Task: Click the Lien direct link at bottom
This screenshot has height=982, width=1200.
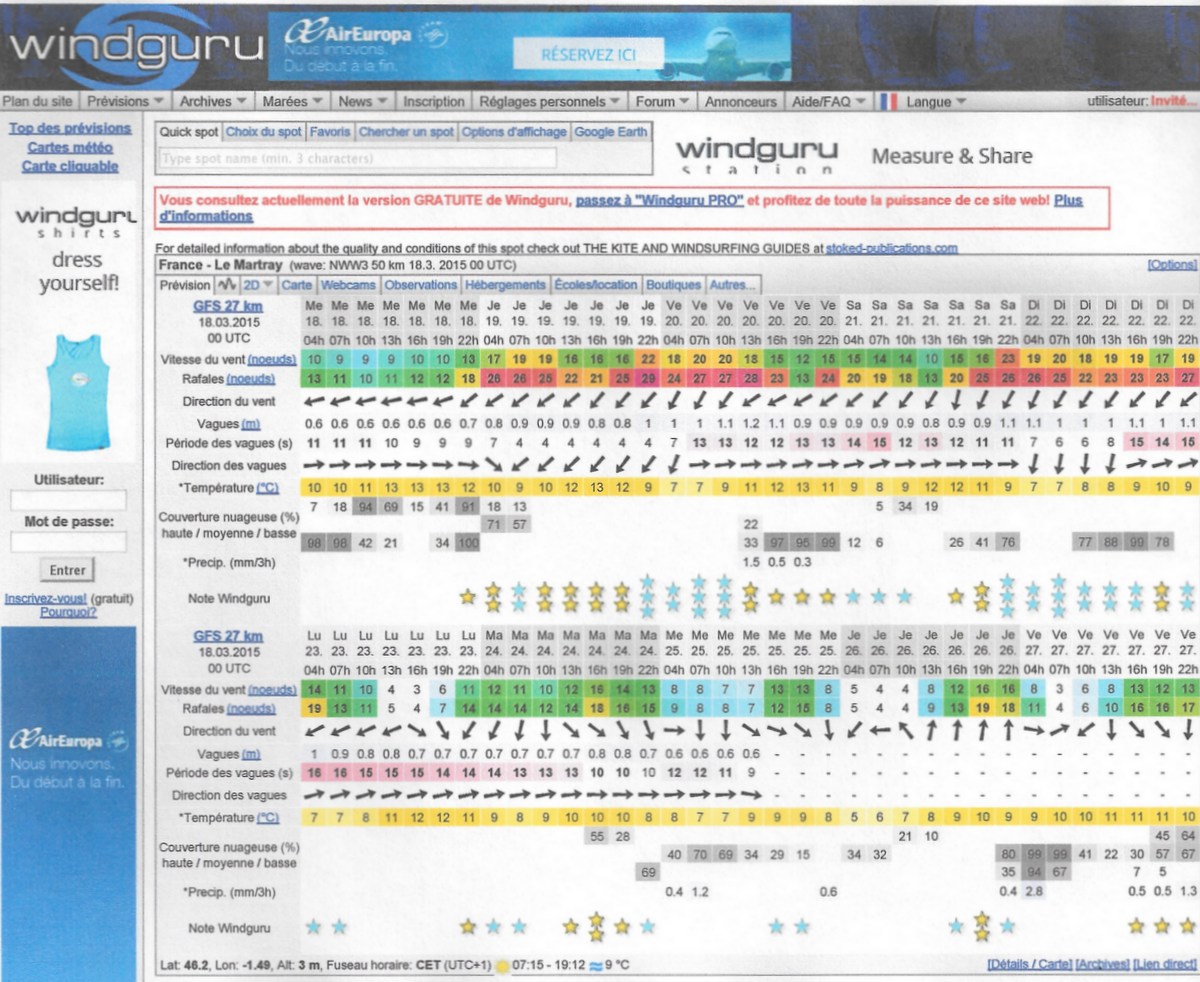Action: tap(1164, 964)
